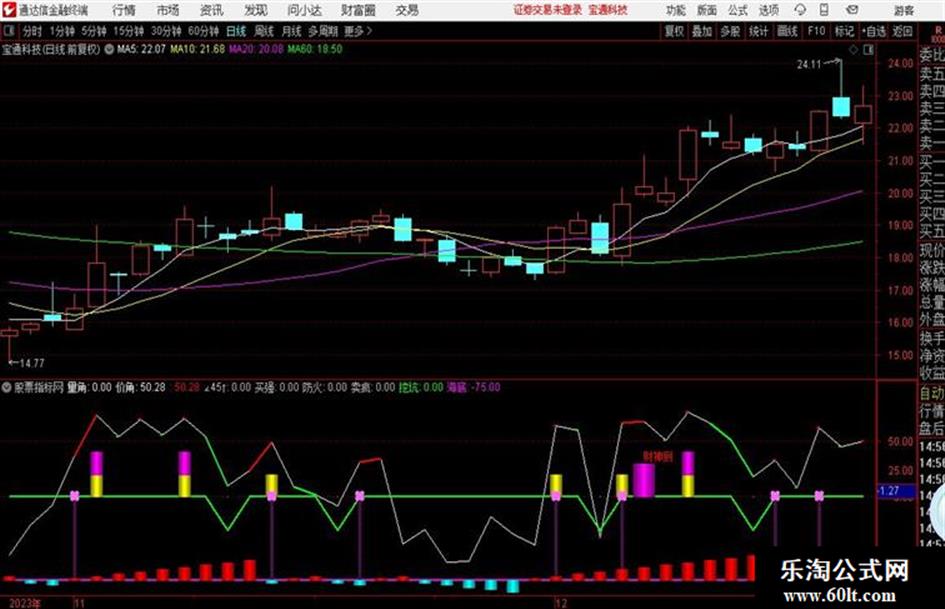945x609 pixels.
Task: Select the 30分钟 timeframe
Action: pyautogui.click(x=166, y=31)
